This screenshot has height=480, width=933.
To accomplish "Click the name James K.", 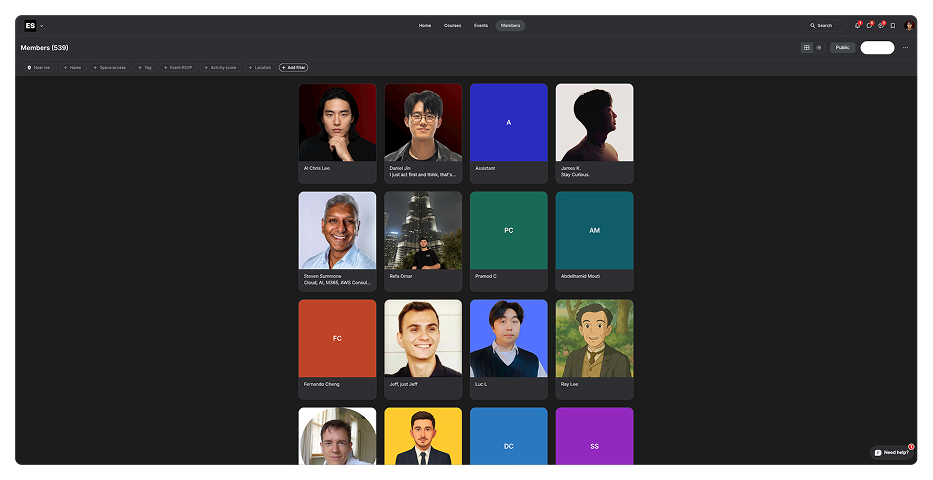I will point(570,168).
